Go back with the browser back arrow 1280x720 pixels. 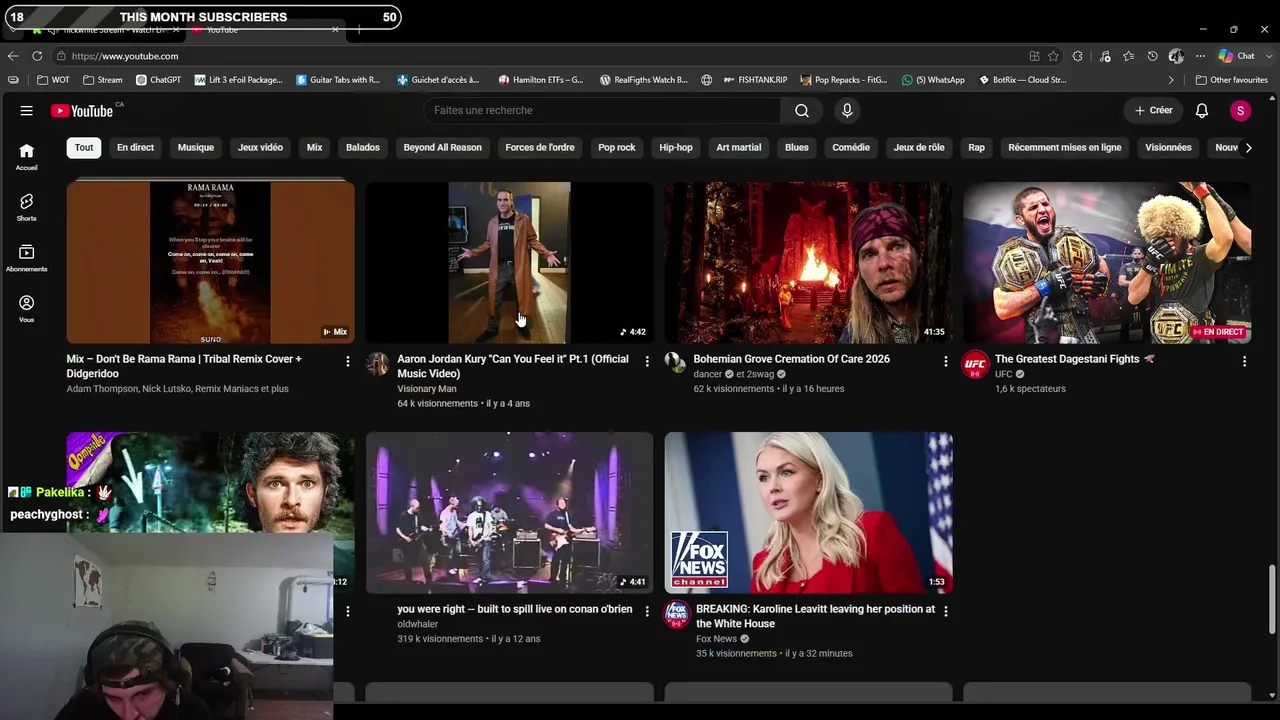(x=13, y=56)
